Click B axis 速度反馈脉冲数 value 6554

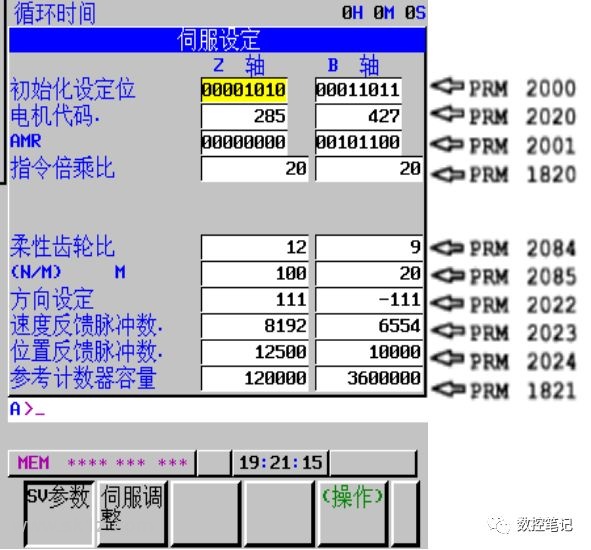[369, 326]
